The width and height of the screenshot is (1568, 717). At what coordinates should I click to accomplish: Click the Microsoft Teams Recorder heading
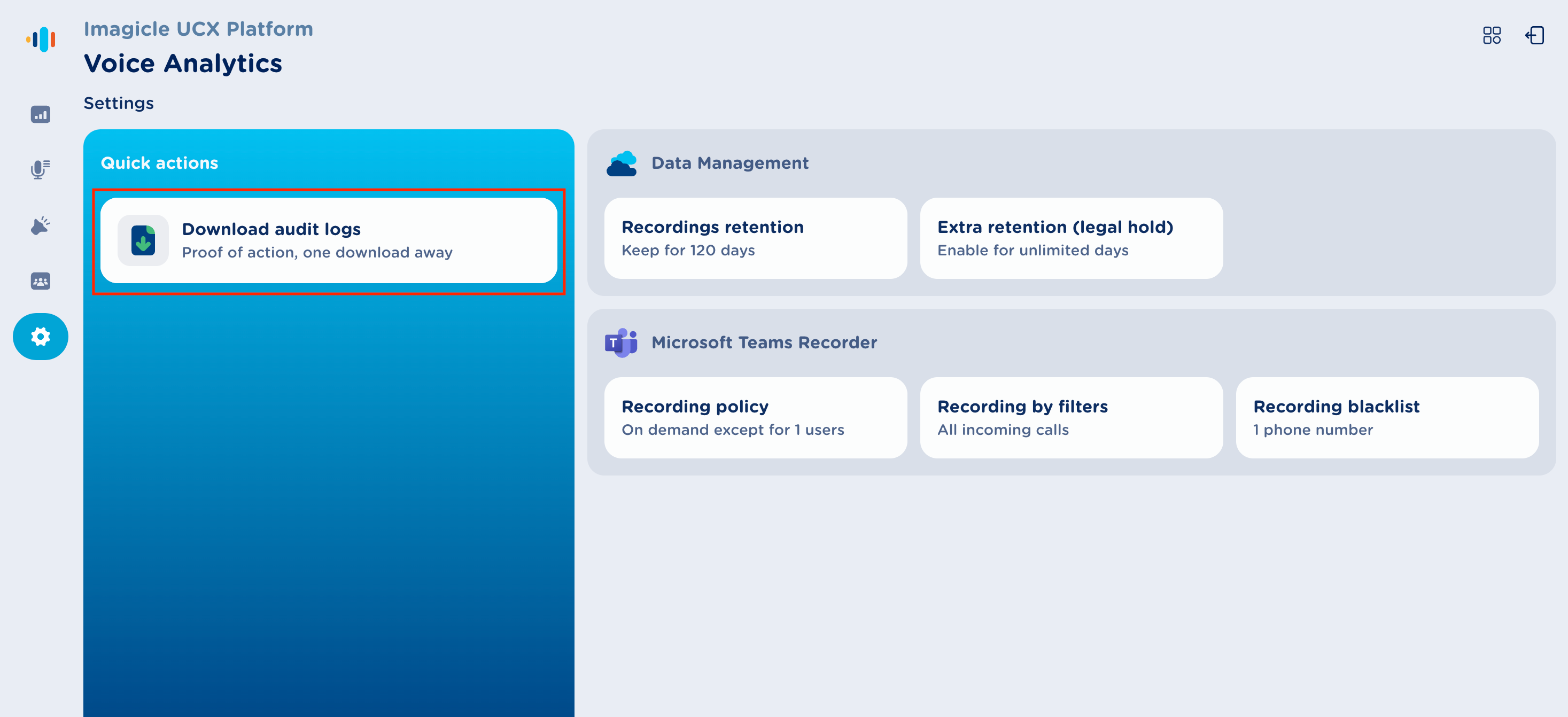point(764,342)
